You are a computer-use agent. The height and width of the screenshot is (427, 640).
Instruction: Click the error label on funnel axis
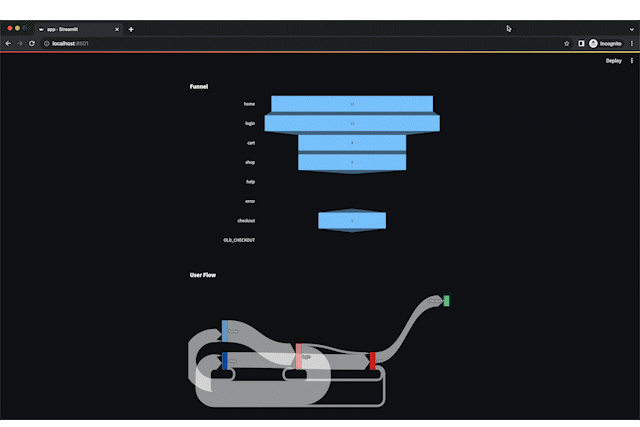[x=250, y=201]
